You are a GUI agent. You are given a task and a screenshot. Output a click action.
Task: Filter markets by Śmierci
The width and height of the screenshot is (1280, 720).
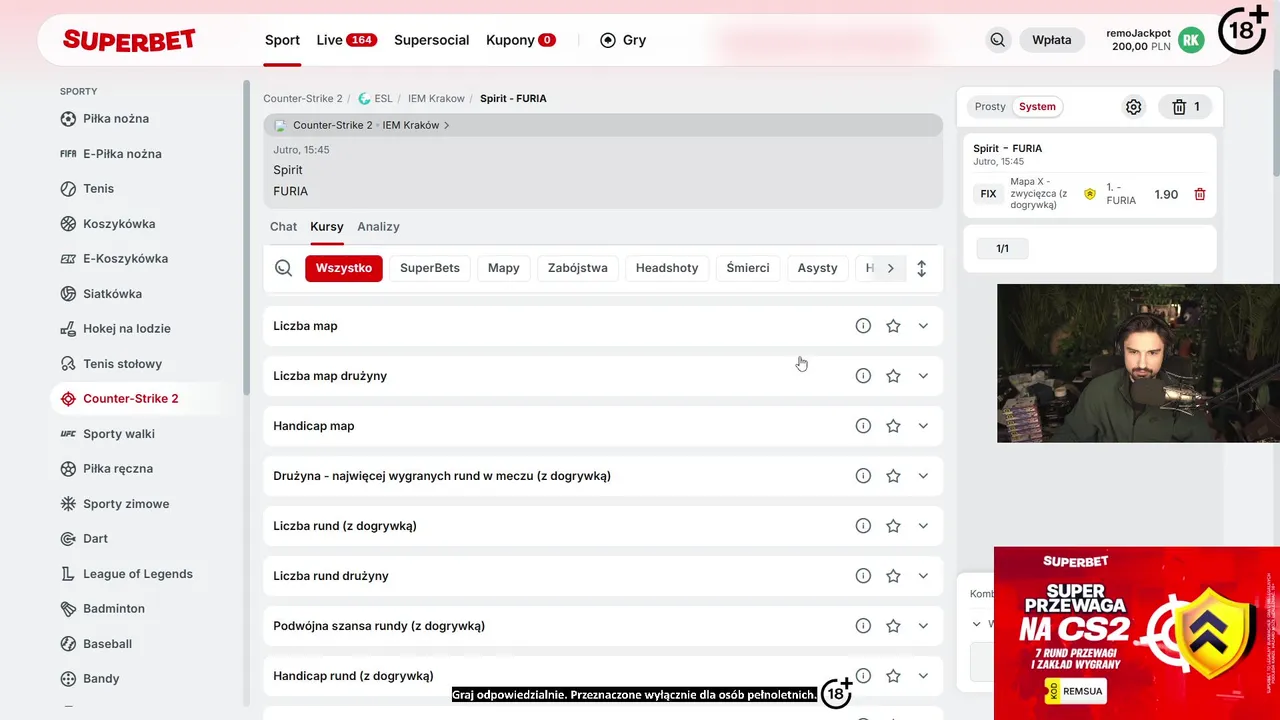(x=748, y=268)
